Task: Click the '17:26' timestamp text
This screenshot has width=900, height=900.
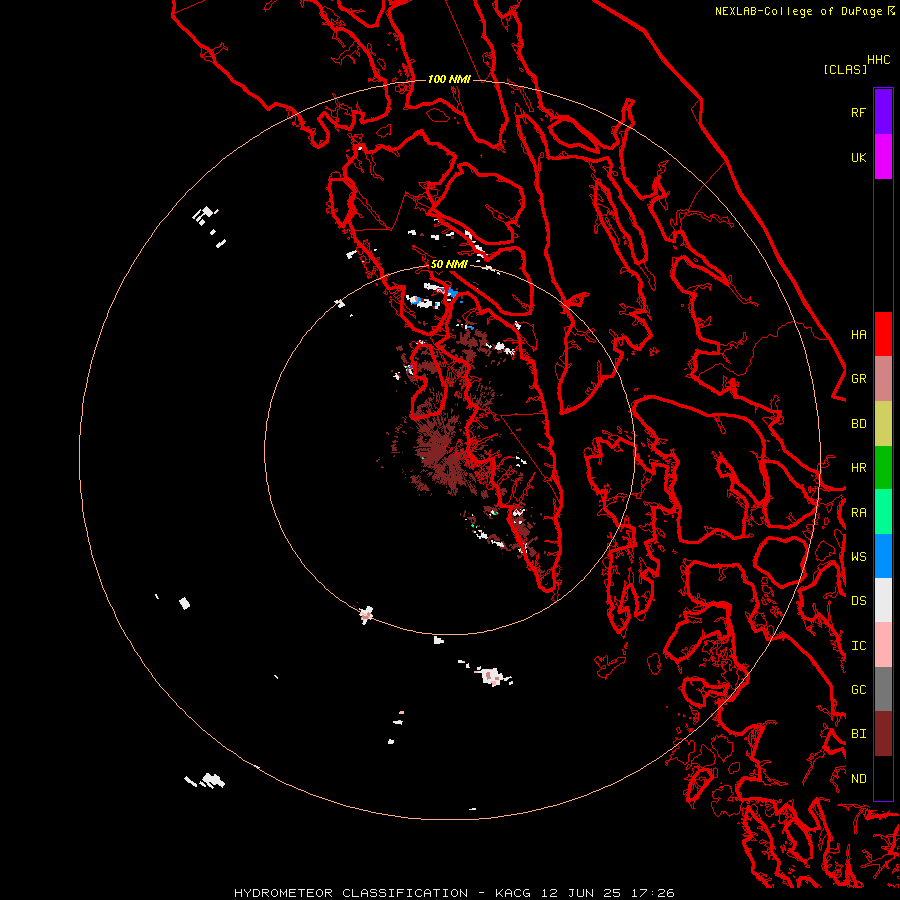Action: pyautogui.click(x=652, y=893)
